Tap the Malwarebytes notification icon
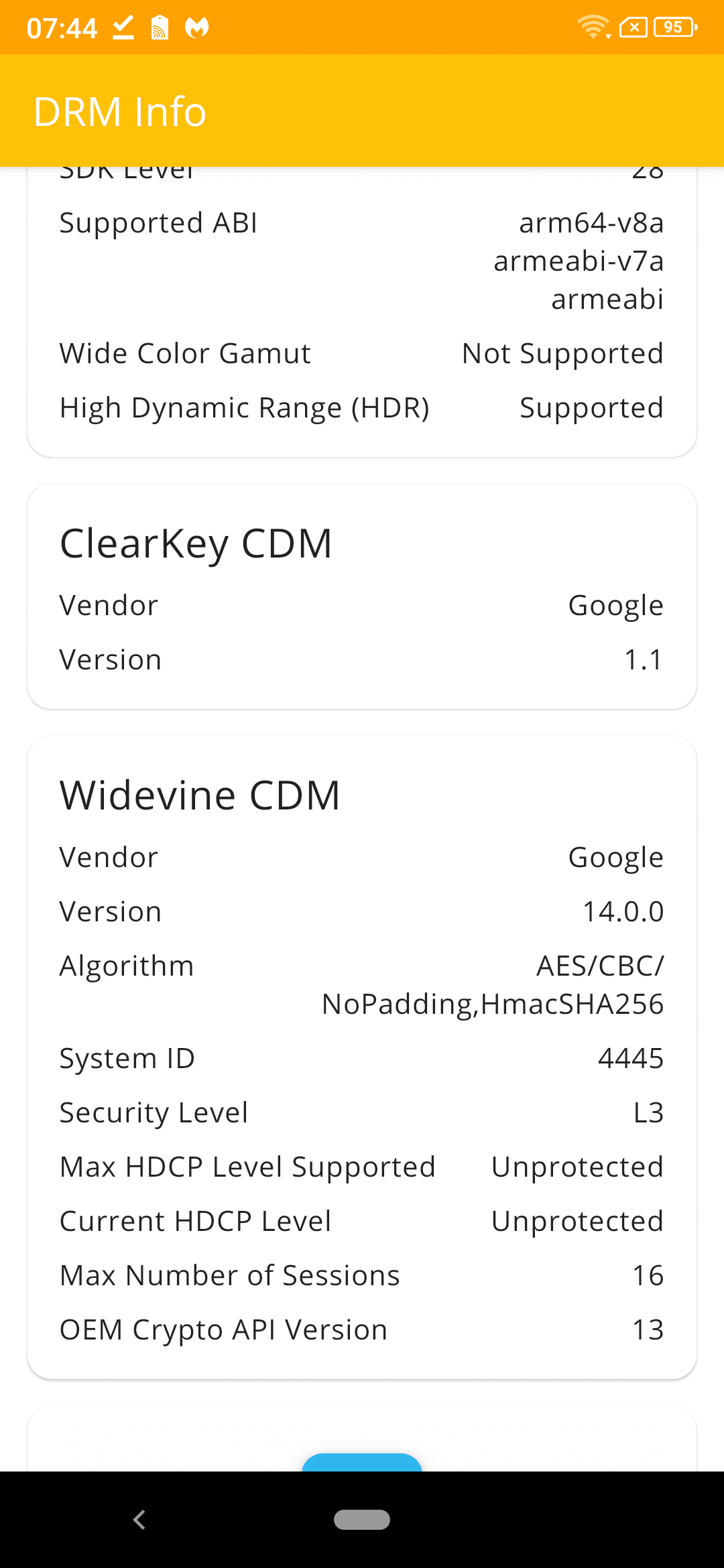The image size is (724, 1568). tap(197, 27)
